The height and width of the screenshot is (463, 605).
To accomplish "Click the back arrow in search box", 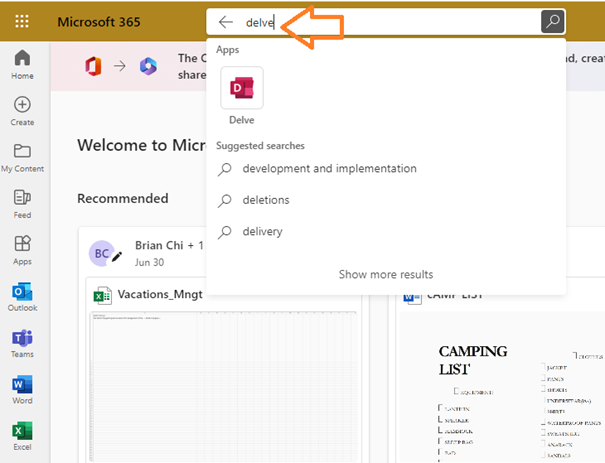I will pos(226,21).
